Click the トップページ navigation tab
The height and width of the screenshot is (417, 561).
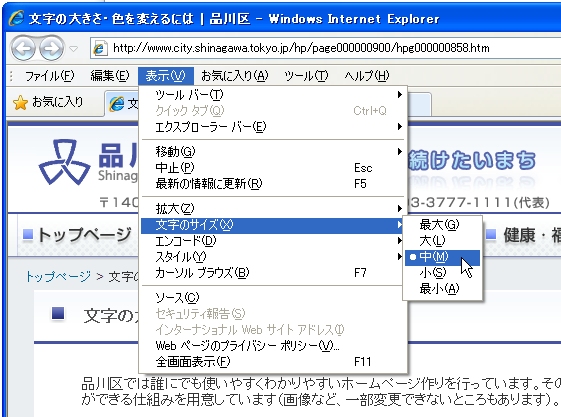(77, 235)
